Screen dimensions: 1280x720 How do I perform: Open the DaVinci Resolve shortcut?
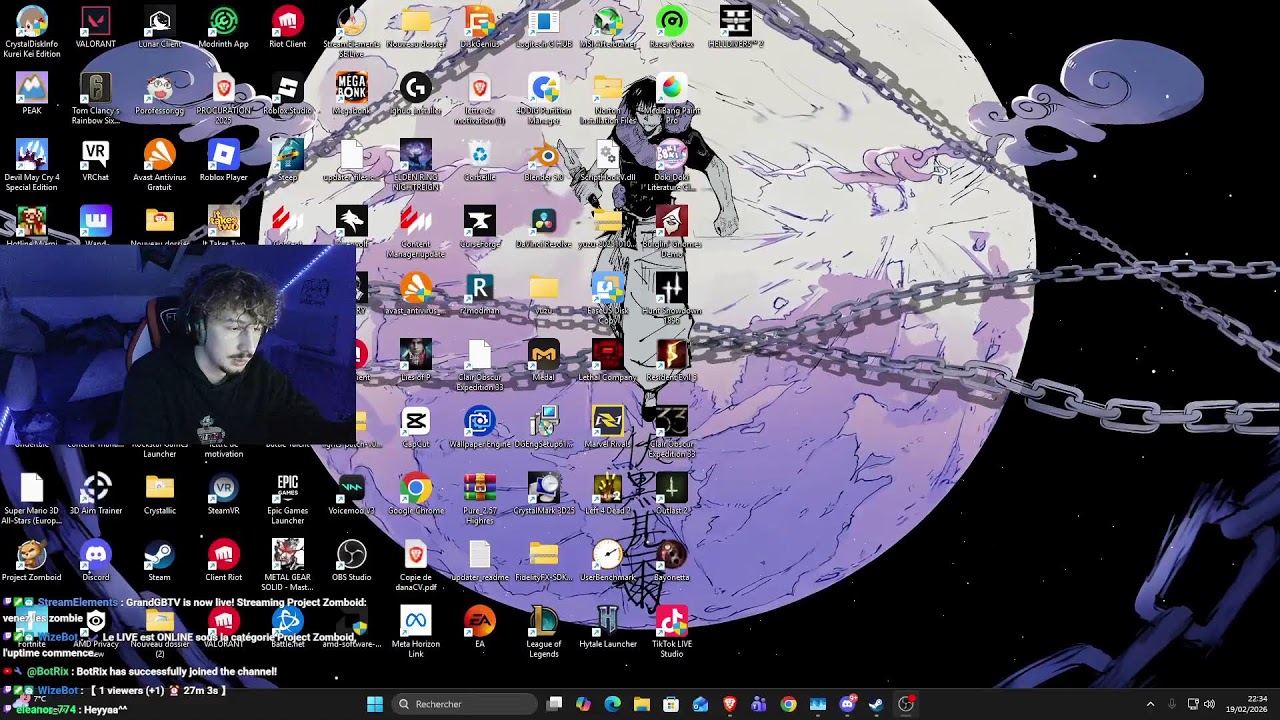(544, 227)
